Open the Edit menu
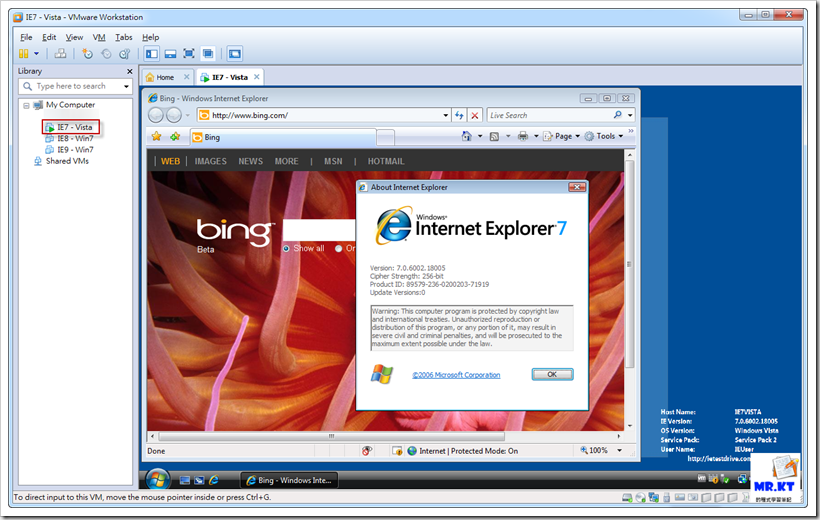This screenshot has width=820, height=520. coord(49,37)
